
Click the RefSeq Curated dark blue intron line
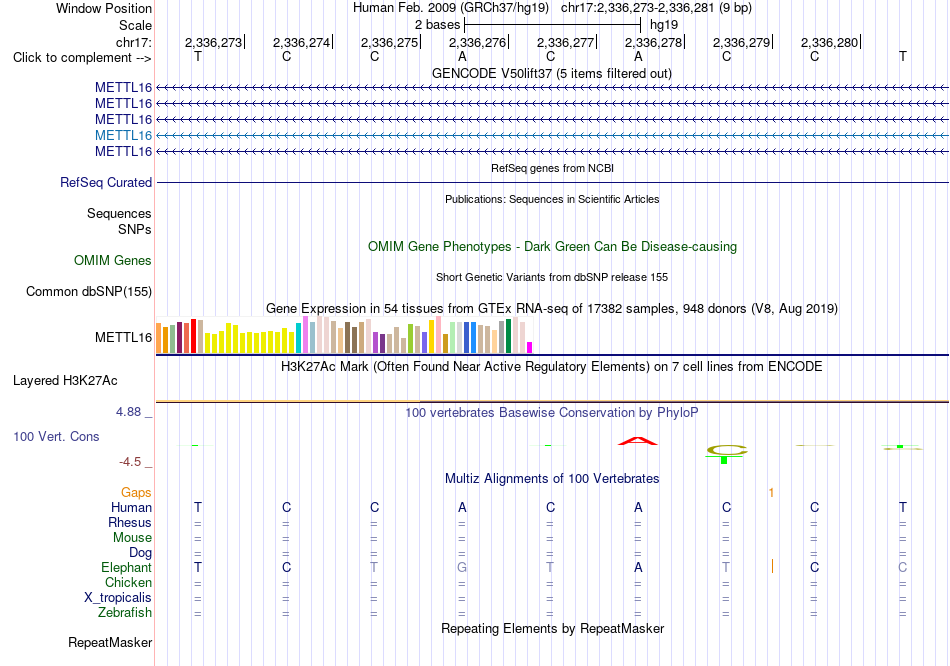pos(552,182)
